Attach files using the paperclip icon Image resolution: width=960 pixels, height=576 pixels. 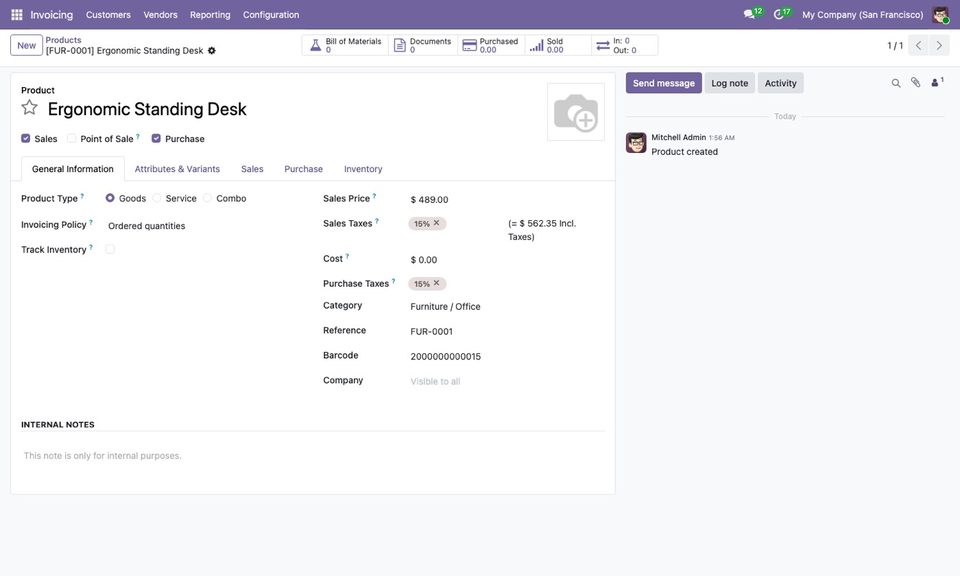915,83
